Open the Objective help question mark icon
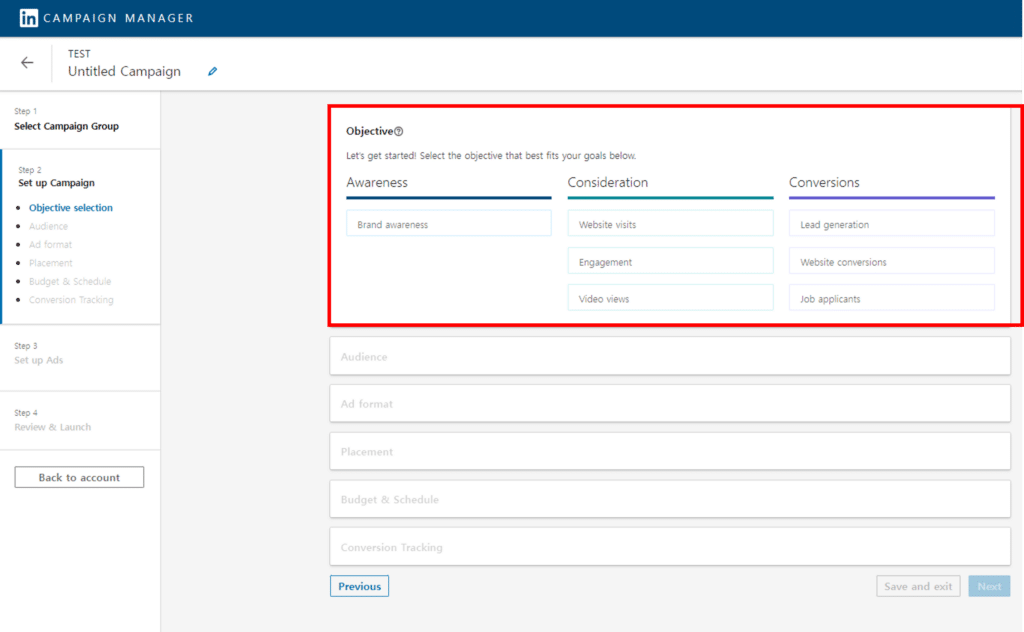 click(x=398, y=131)
